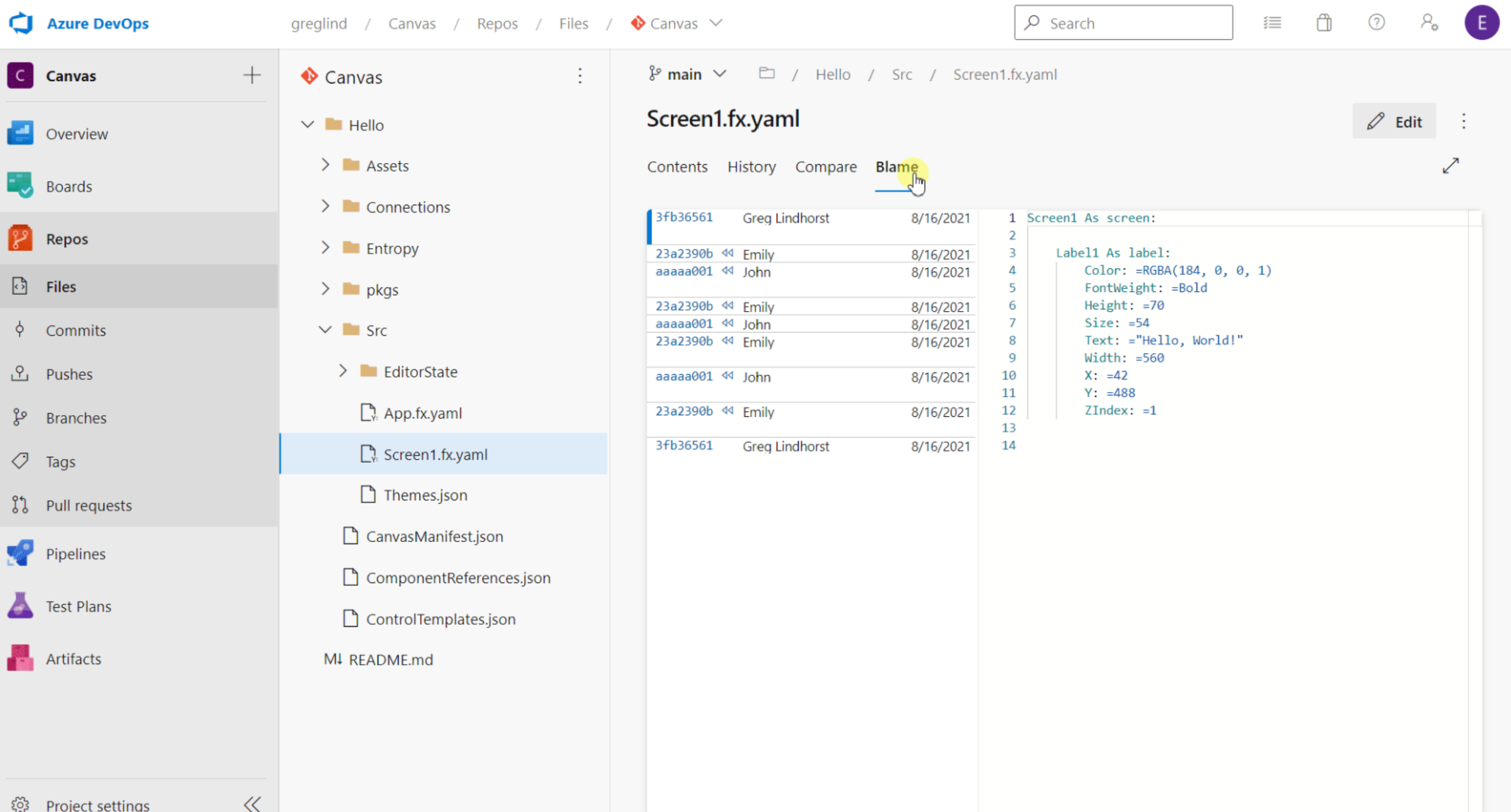
Task: Open commit 3fb36561 link on first line
Action: pyautogui.click(x=684, y=217)
